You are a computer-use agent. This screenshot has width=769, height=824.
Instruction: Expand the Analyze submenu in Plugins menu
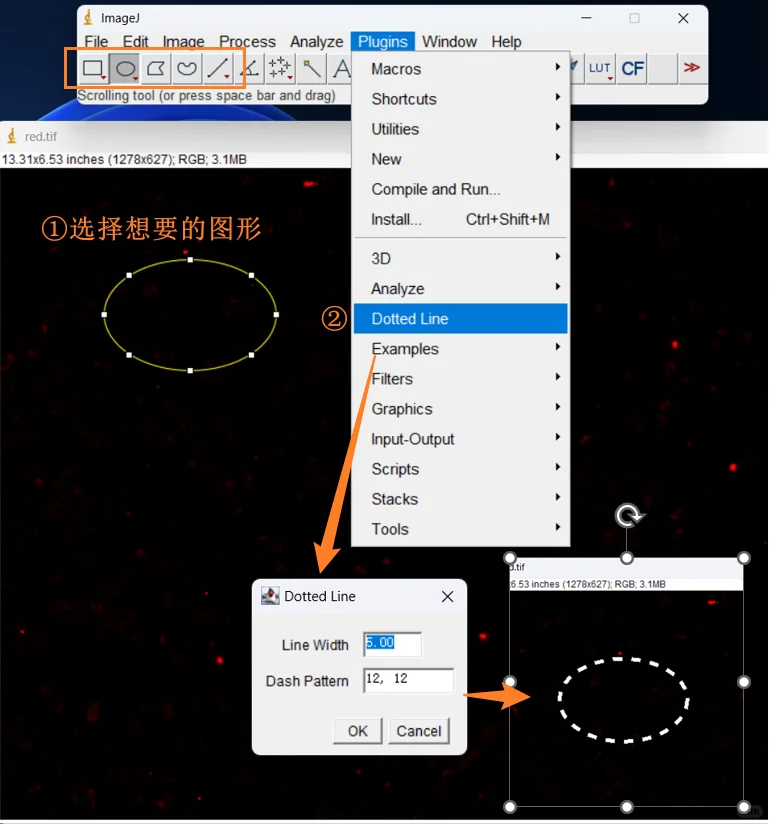tap(460, 289)
